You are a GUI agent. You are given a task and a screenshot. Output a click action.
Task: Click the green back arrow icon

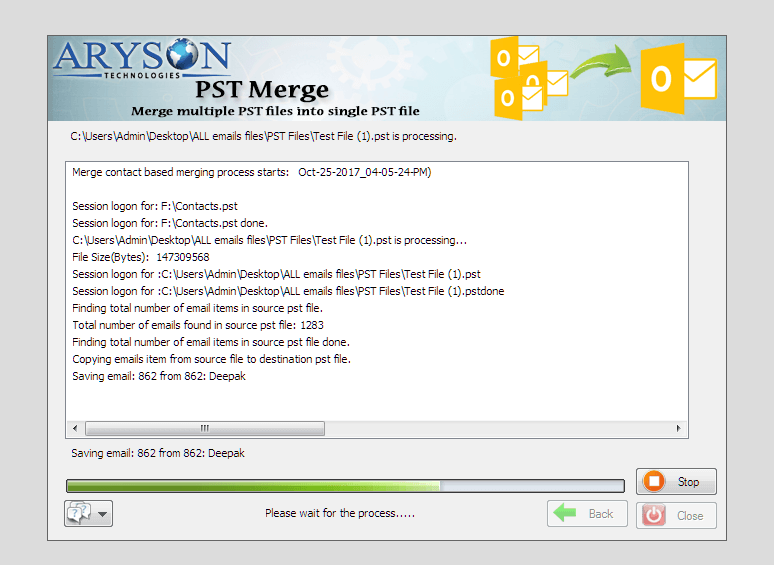pyautogui.click(x=565, y=513)
